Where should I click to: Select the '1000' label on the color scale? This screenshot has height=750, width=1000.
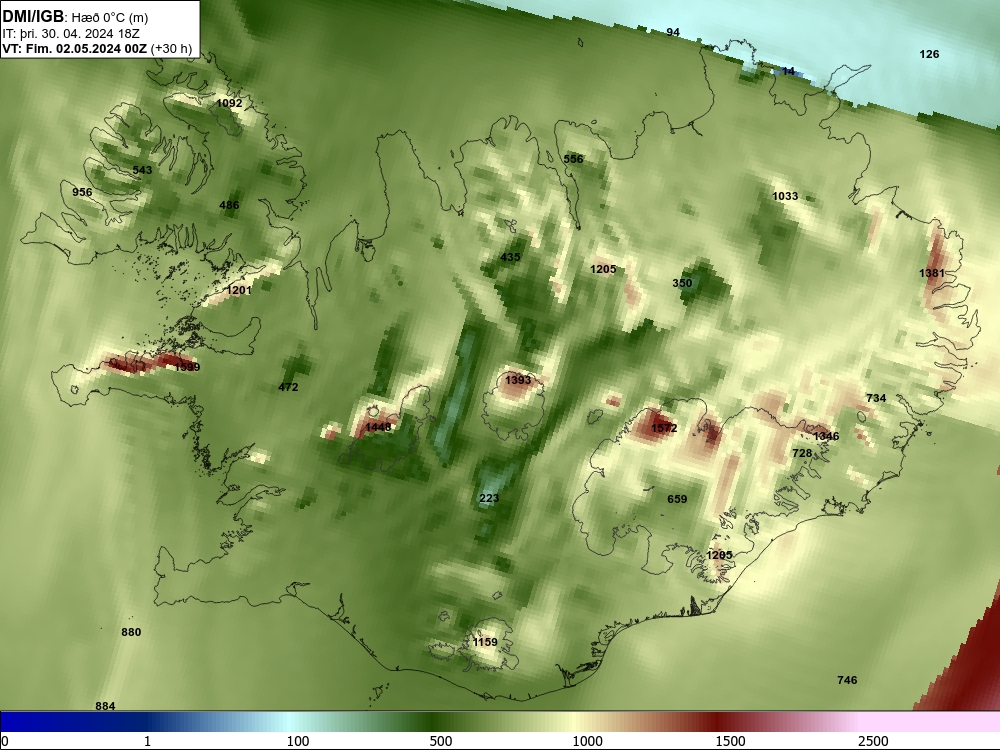click(587, 741)
